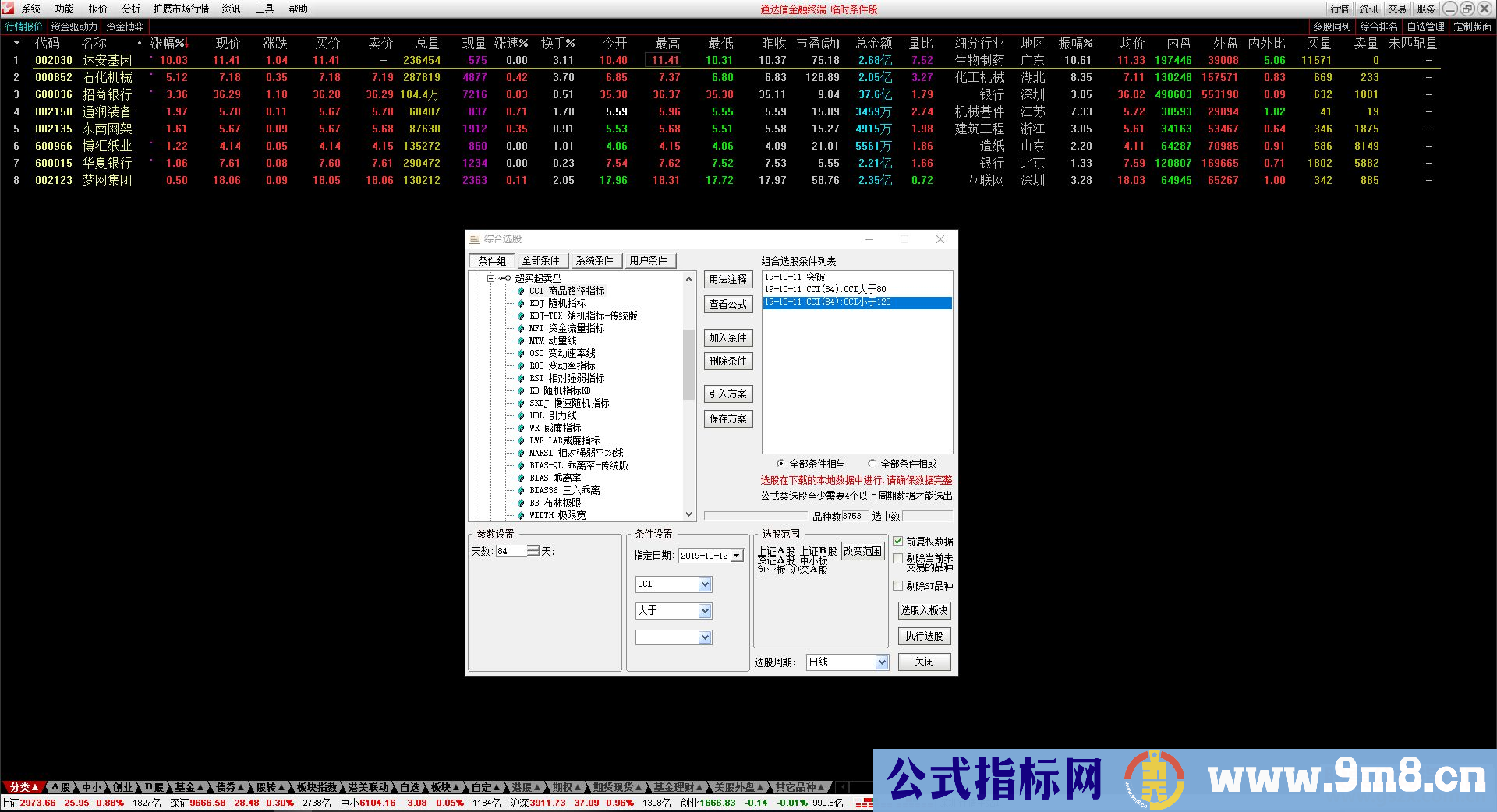Click the KD 随机指标KD diamond icon

click(x=521, y=390)
